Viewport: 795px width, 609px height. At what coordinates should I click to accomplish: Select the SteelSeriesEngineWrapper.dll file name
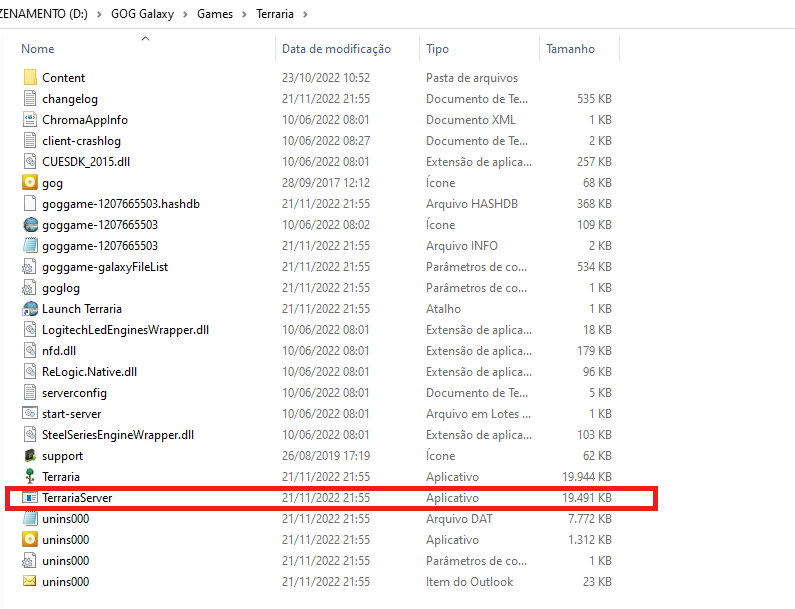click(x=118, y=435)
